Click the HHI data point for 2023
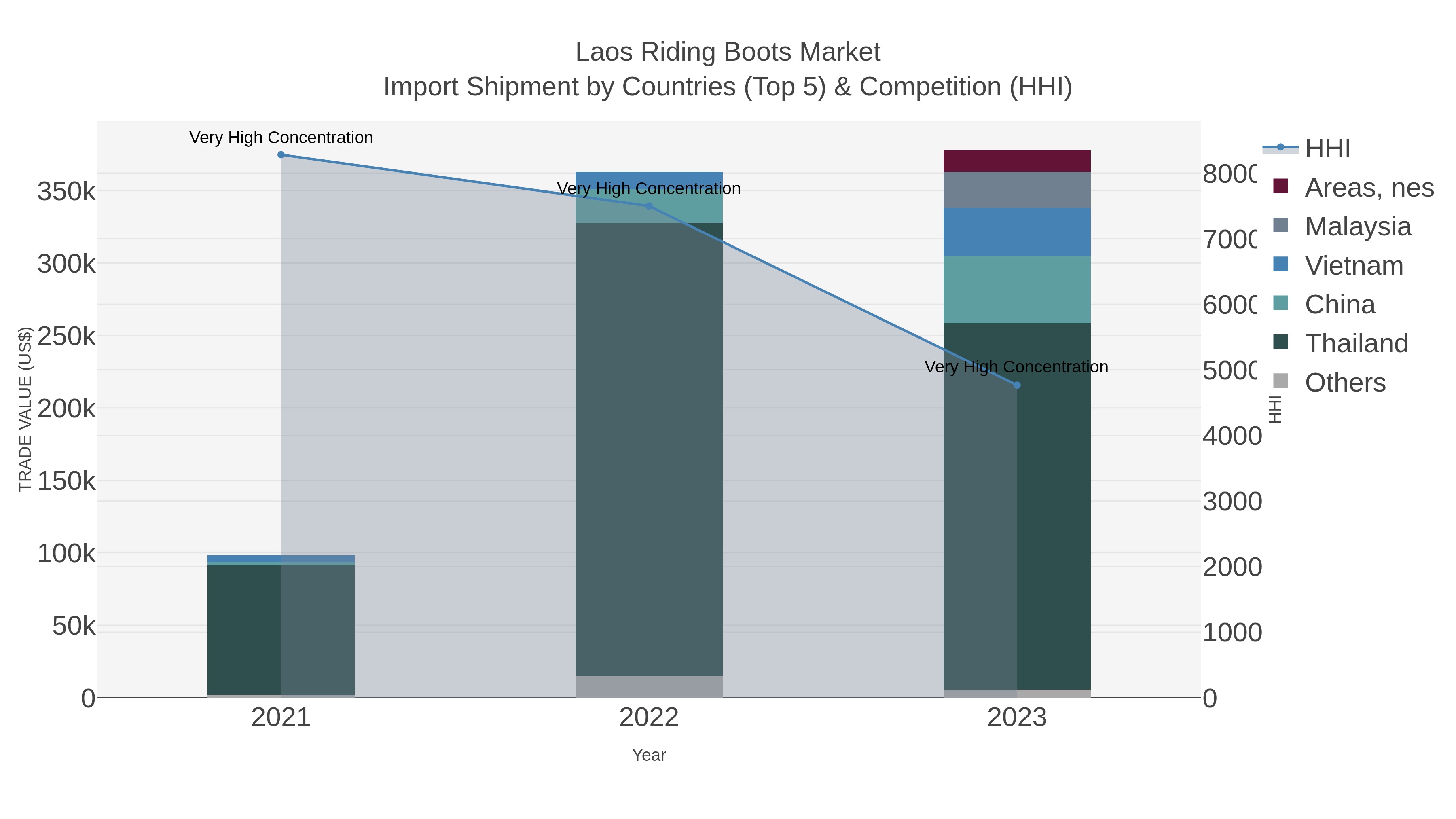This screenshot has height=819, width=1456. click(1017, 385)
